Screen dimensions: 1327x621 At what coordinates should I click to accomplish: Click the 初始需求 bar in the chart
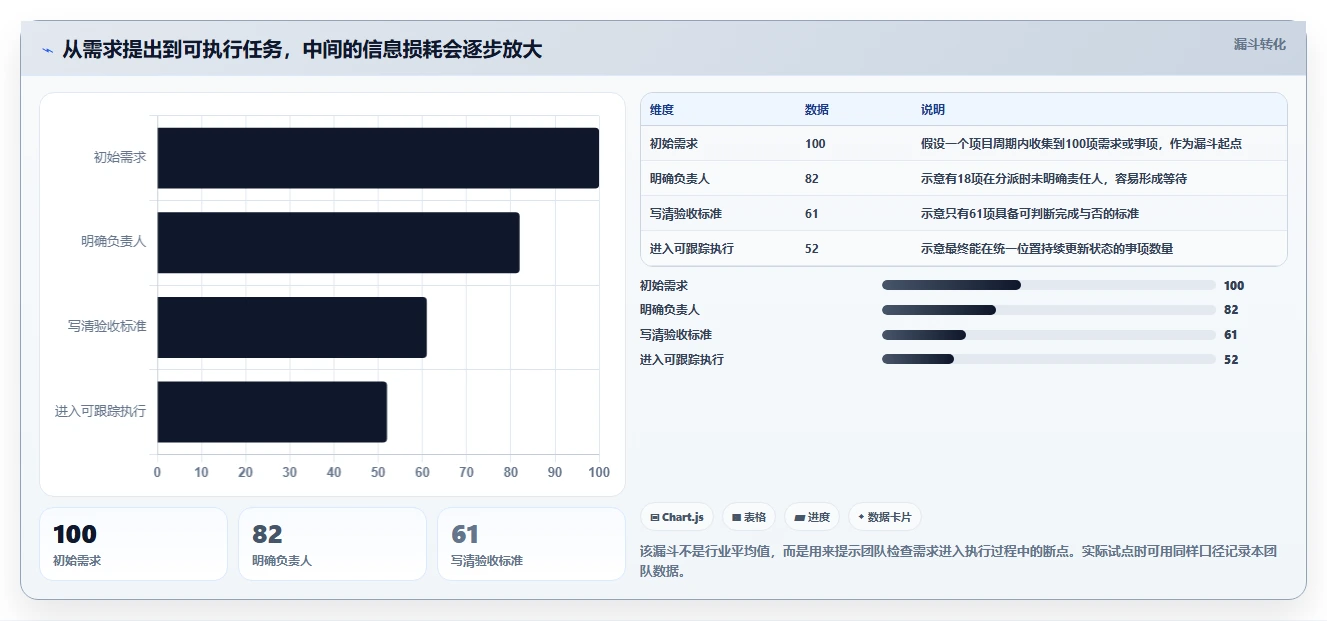(378, 158)
